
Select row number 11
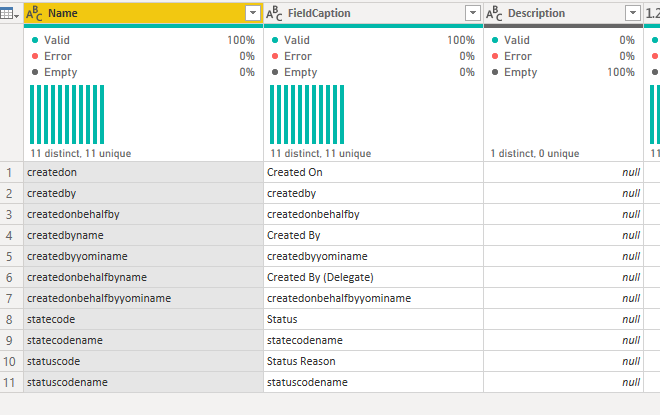coord(9,383)
